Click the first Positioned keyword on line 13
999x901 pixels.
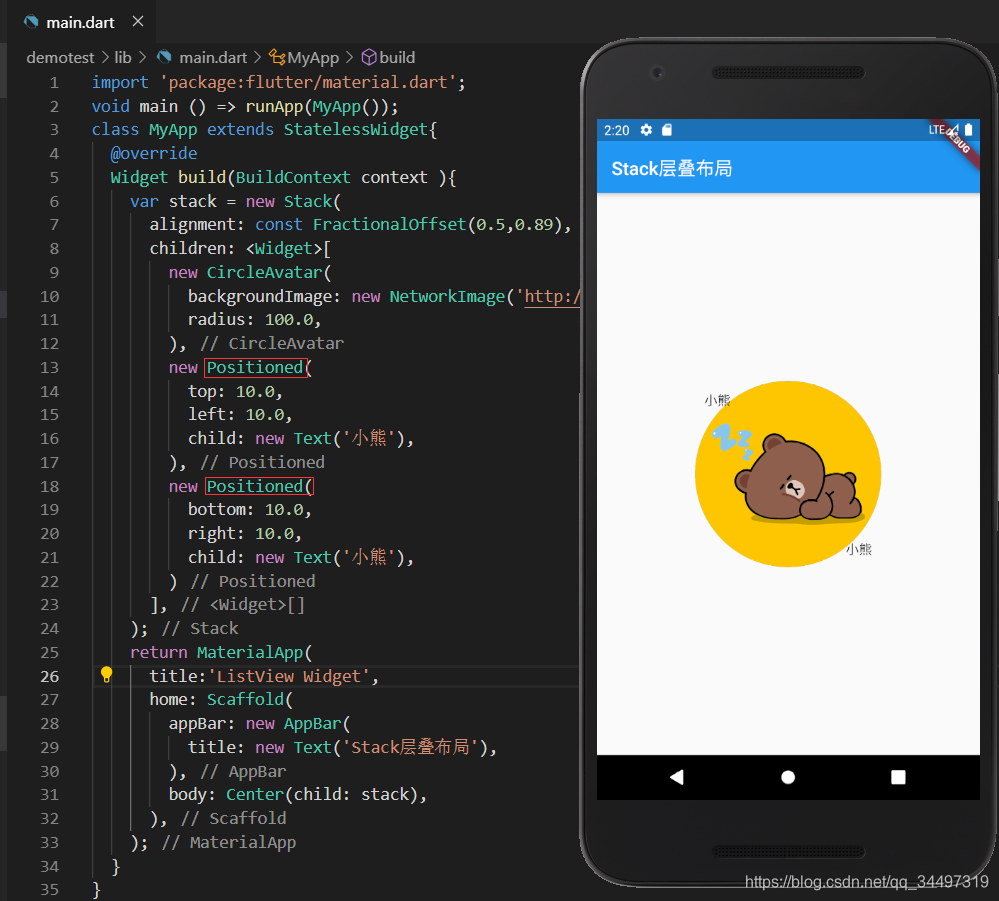[x=255, y=368]
